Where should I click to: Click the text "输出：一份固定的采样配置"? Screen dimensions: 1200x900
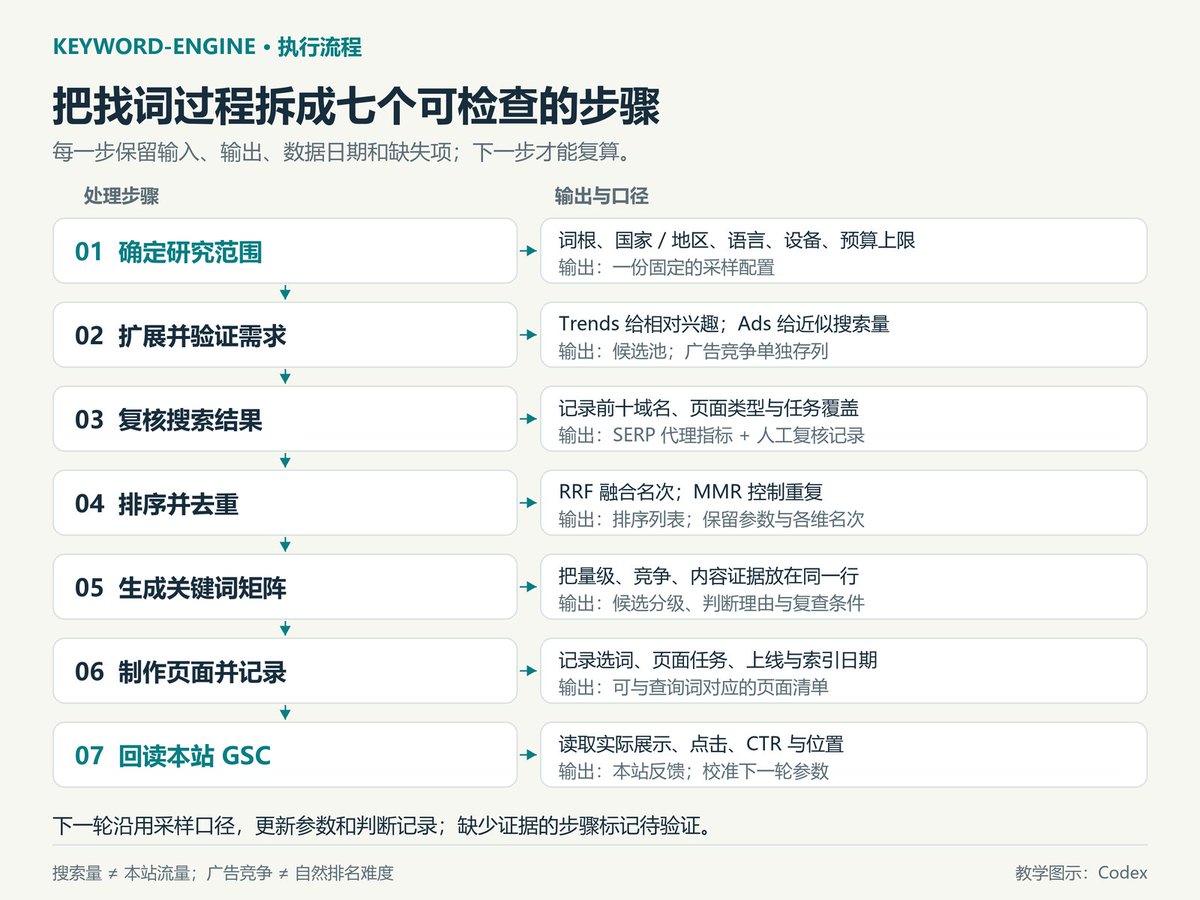(x=666, y=267)
